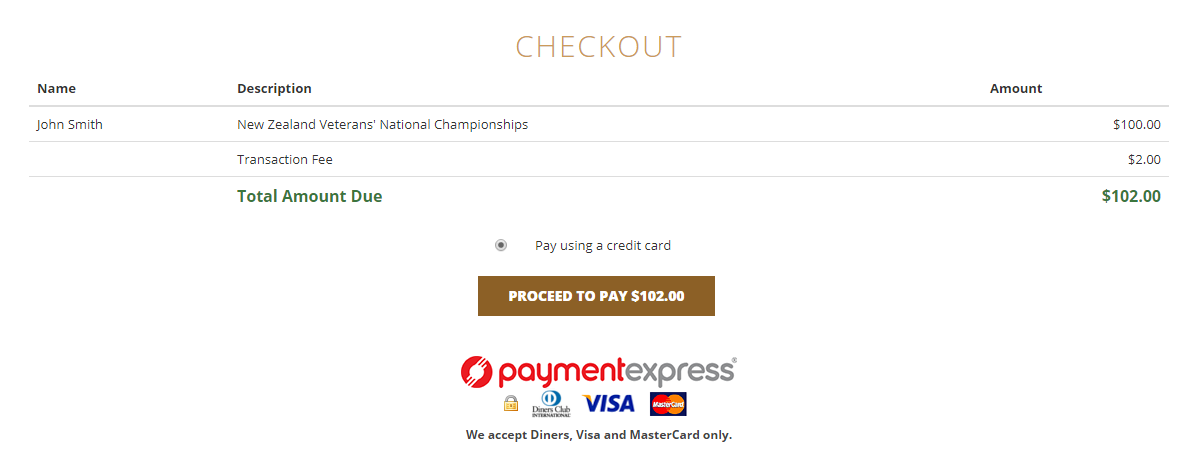Click the VISA card logo
The image size is (1197, 466).
pyautogui.click(x=608, y=403)
